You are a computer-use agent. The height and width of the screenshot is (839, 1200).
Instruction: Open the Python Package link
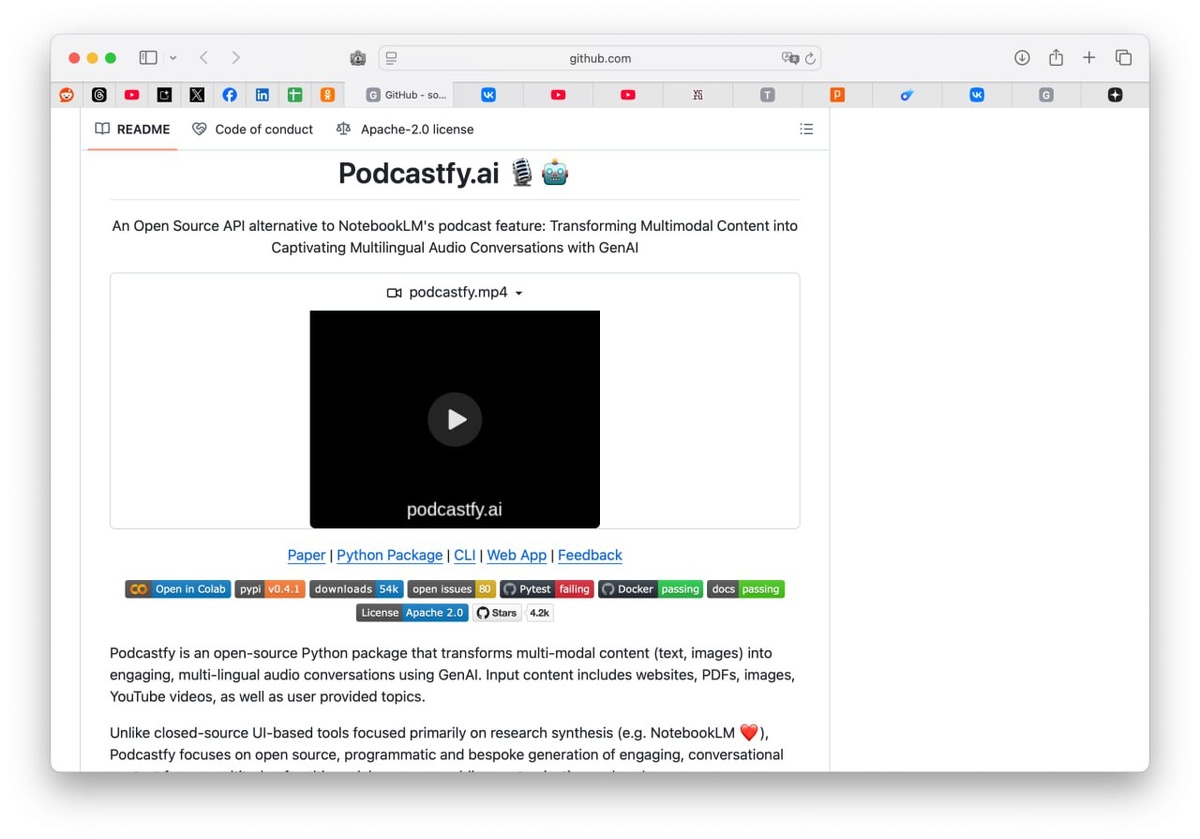(390, 555)
